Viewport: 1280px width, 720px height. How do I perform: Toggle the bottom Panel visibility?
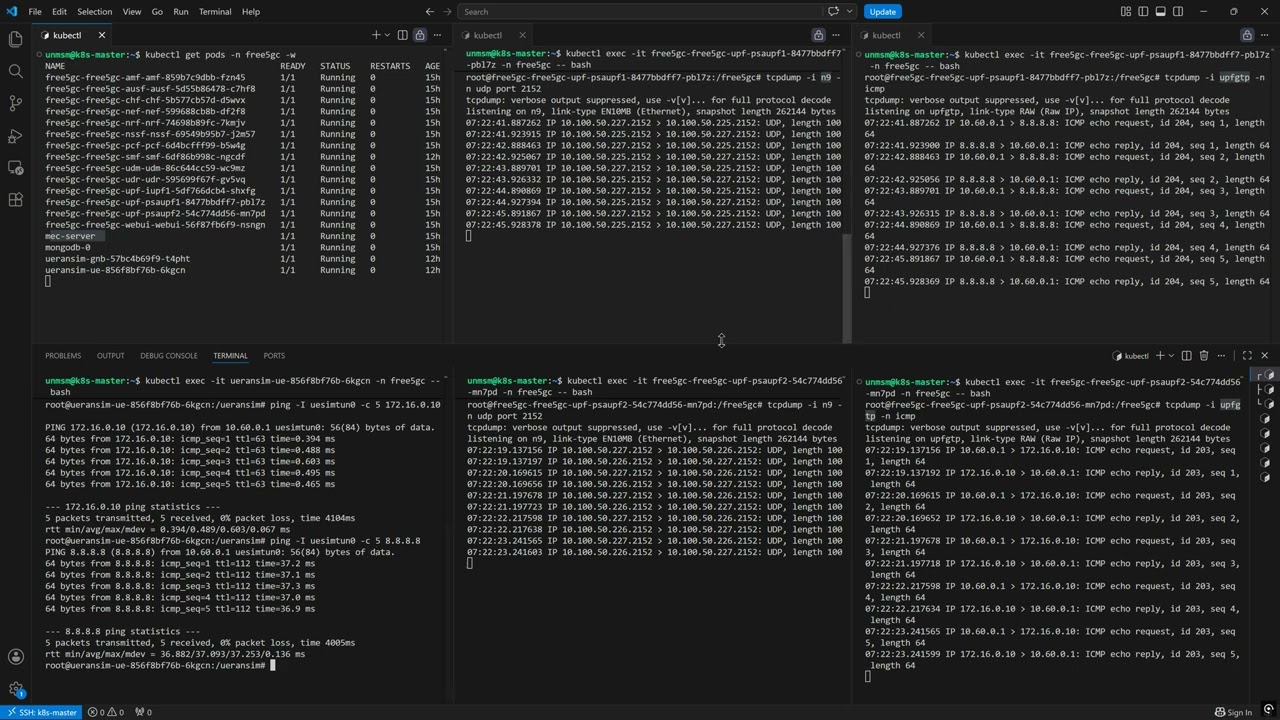coord(1162,12)
